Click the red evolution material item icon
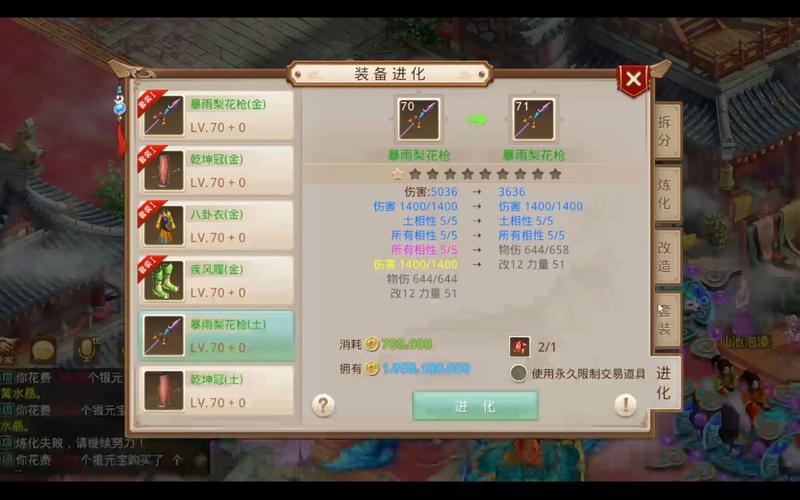Screen dimensions: 800x500 tap(519, 347)
